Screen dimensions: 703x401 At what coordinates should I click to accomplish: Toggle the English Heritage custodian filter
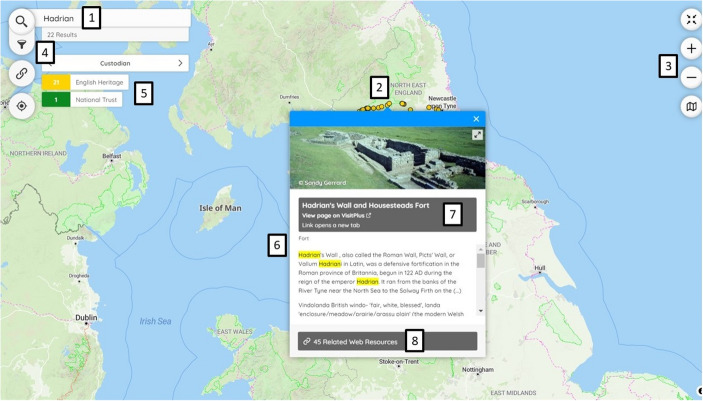click(x=85, y=83)
